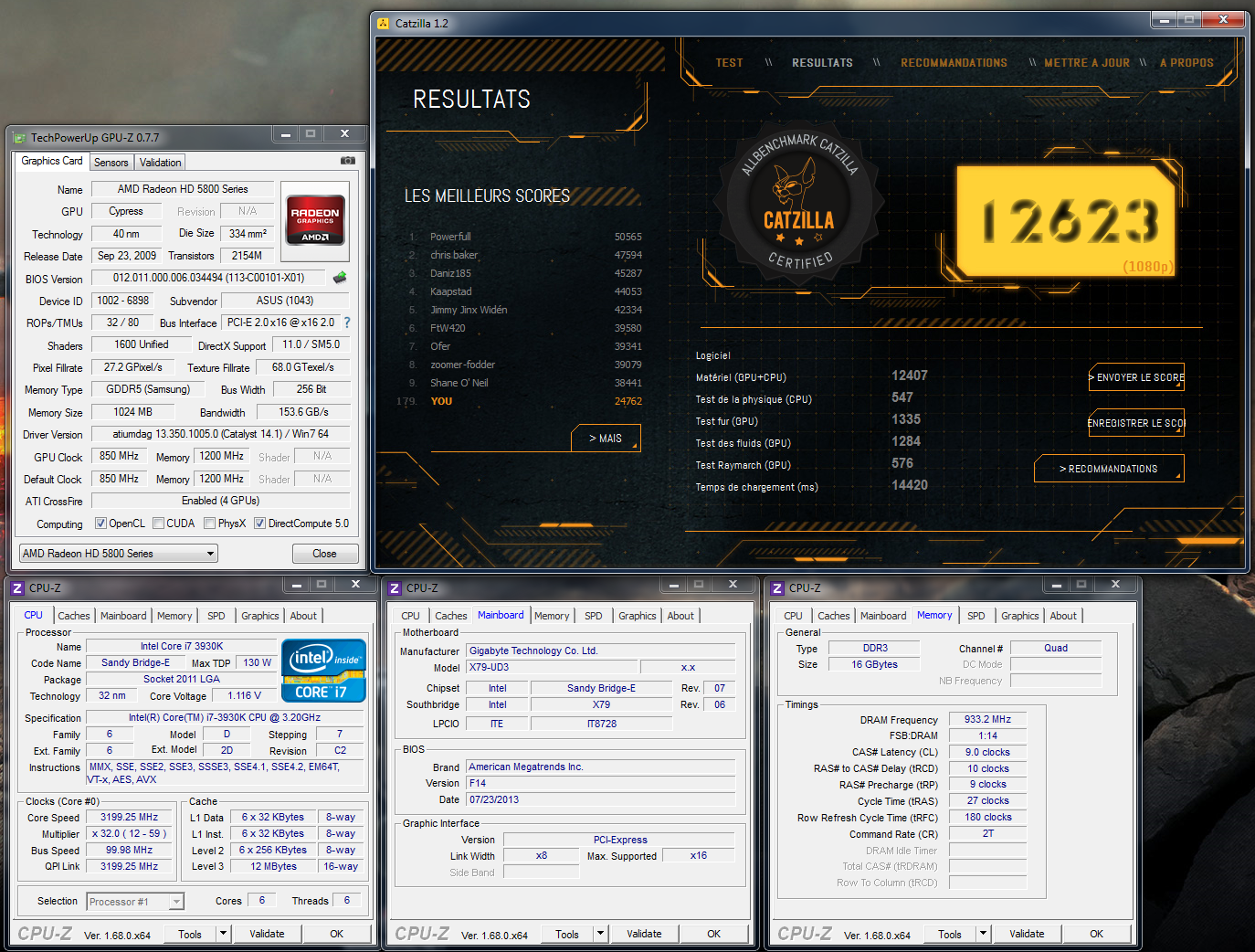This screenshot has width=1255, height=952.
Task: Open Tools dropdown arrow in CPU-Z mainboard window
Action: pos(600,934)
